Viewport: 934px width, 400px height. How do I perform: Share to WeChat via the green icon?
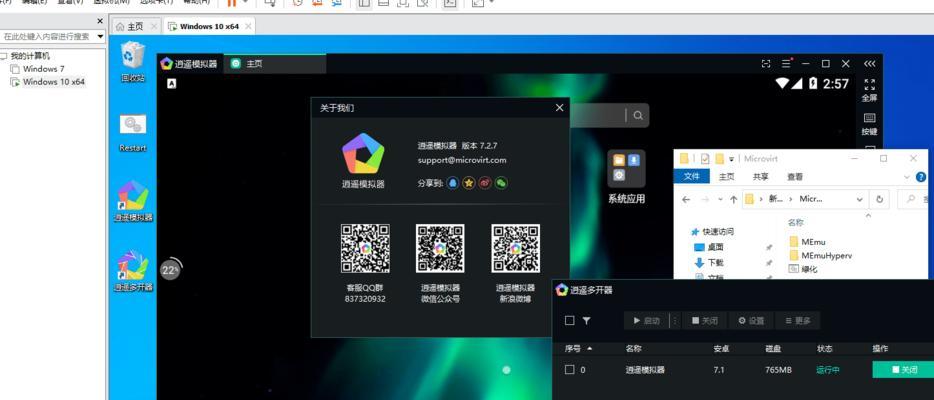[x=501, y=183]
